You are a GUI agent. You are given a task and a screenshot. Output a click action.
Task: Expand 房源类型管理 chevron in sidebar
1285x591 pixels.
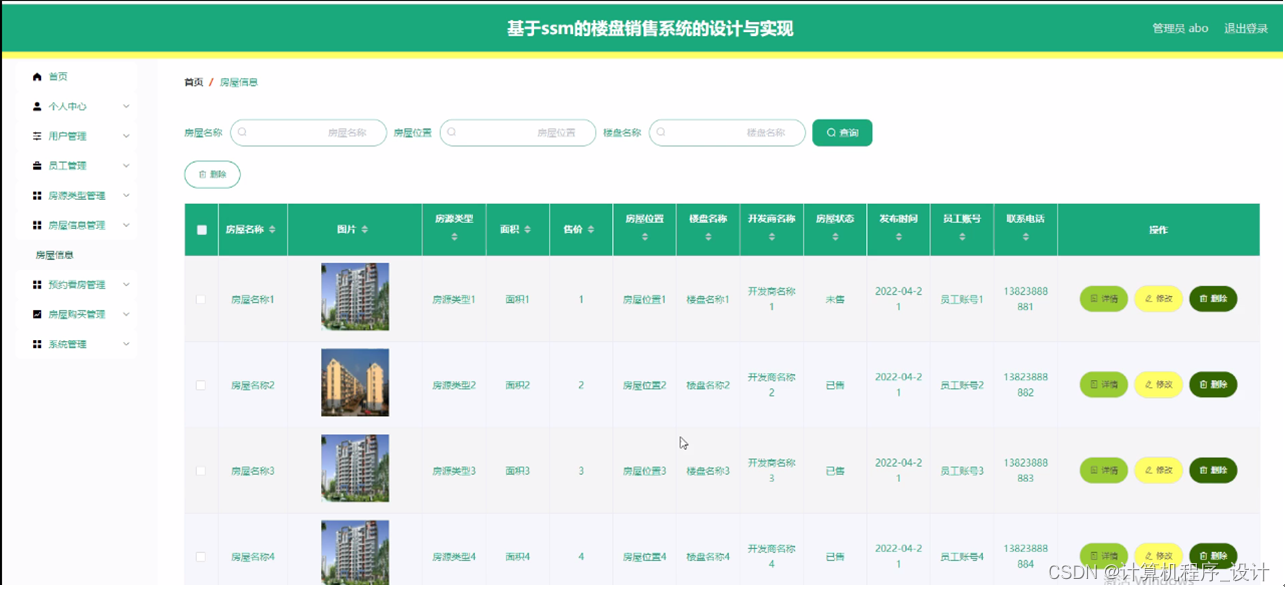[x=126, y=196]
